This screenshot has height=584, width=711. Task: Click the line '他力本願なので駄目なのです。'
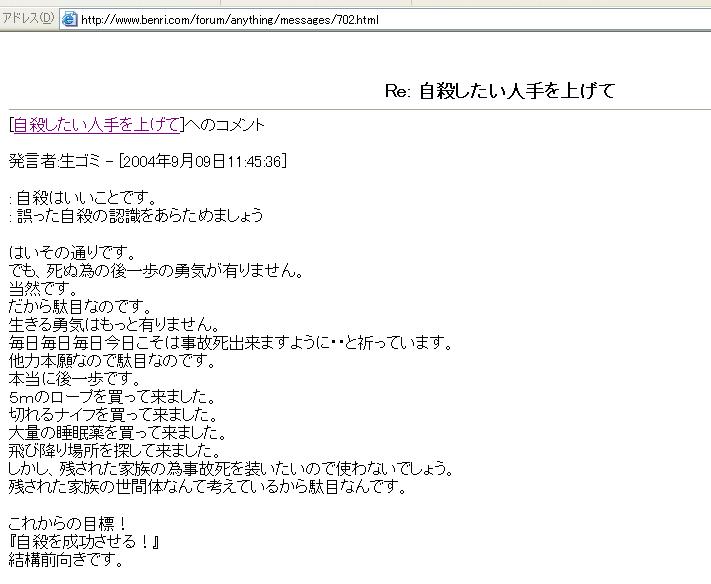pos(112,361)
